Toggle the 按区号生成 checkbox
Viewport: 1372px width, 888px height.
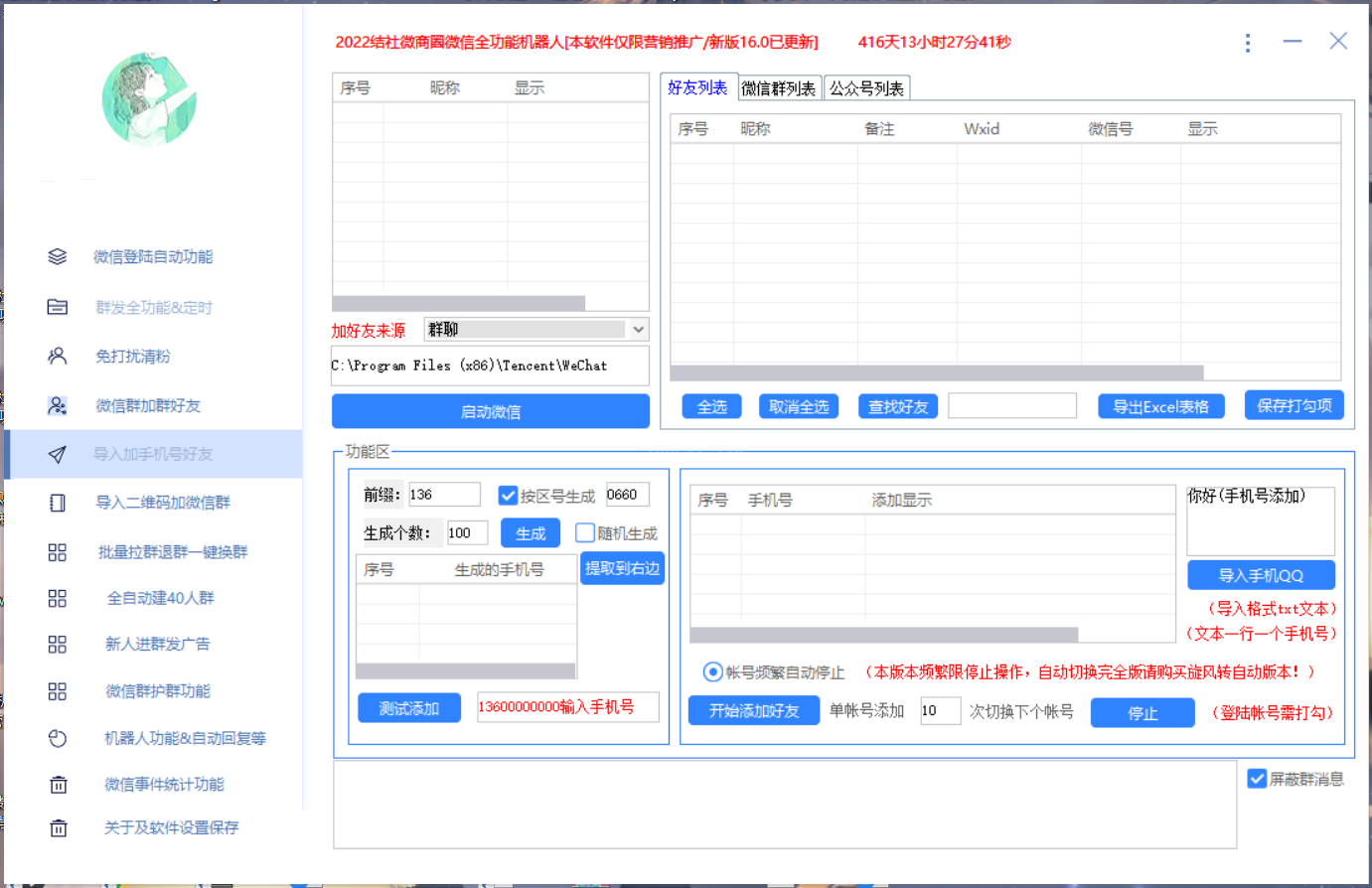509,496
